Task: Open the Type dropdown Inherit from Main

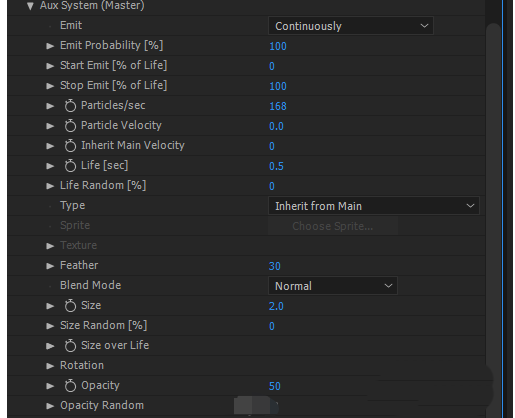Action: tap(374, 206)
